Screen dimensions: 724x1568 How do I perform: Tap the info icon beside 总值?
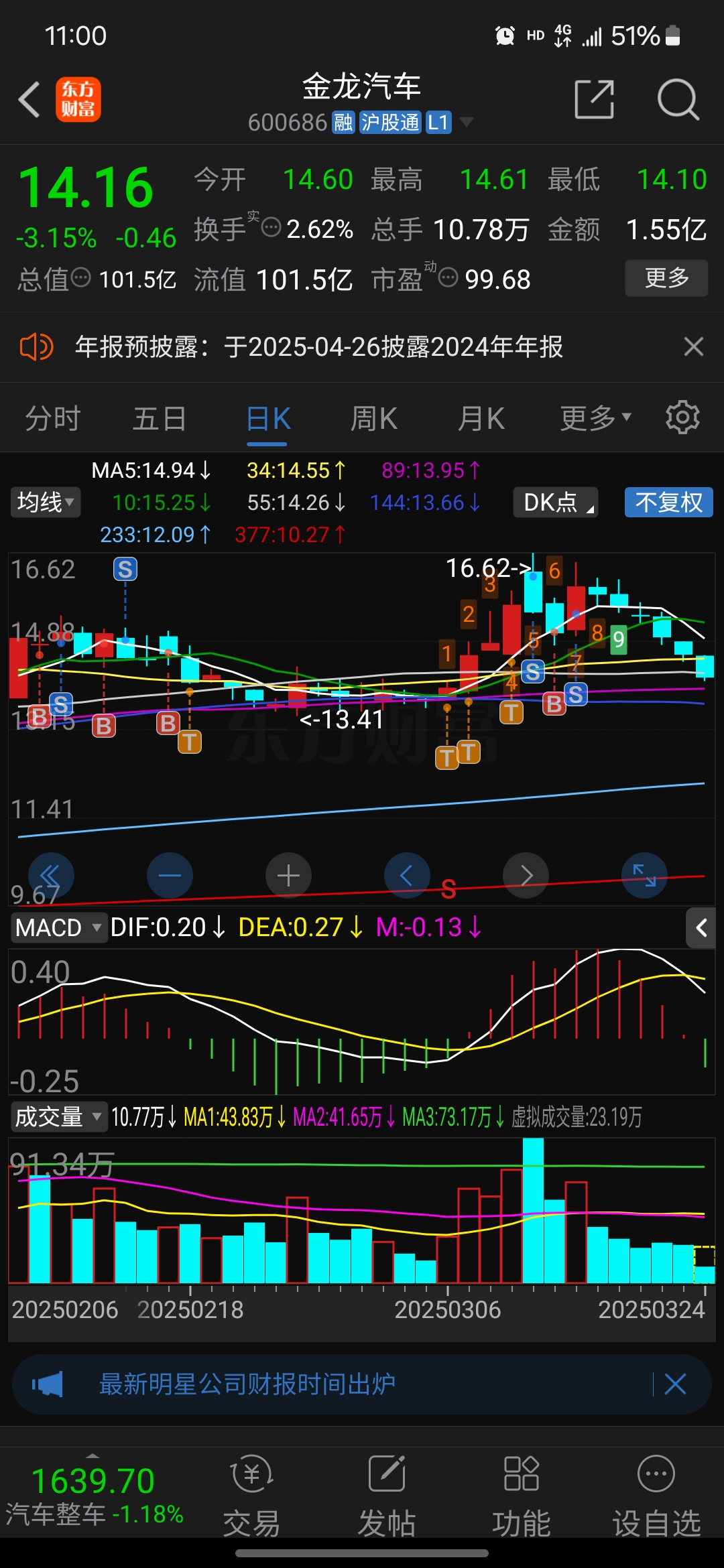(80, 277)
